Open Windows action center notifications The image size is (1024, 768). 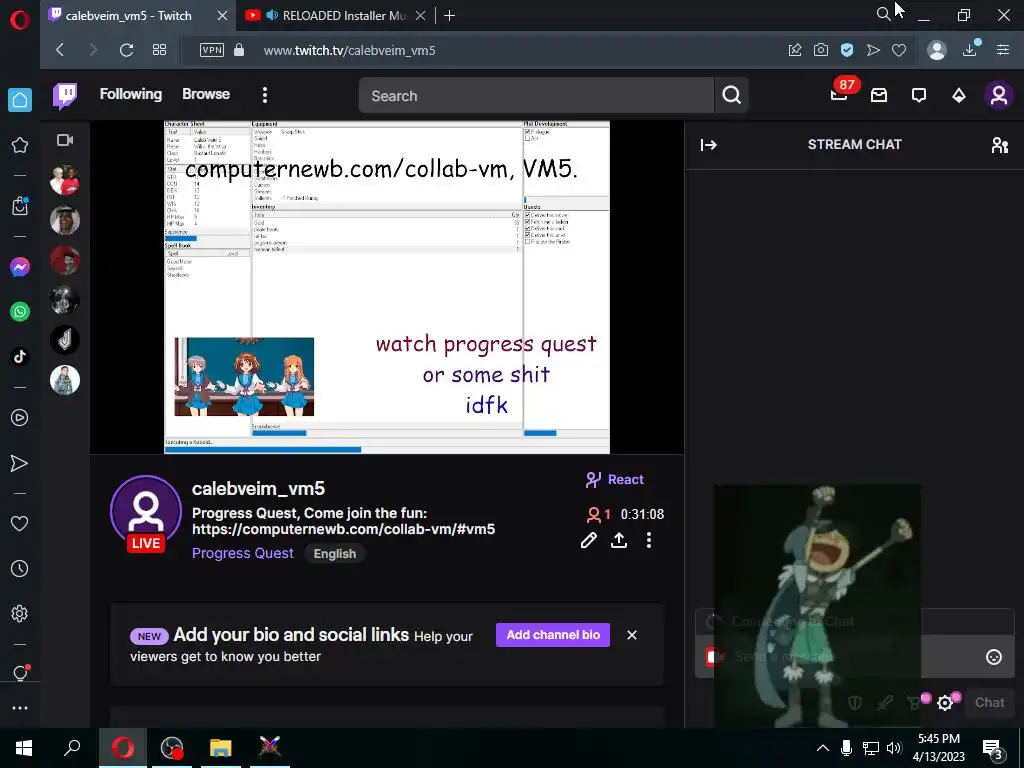click(x=993, y=750)
